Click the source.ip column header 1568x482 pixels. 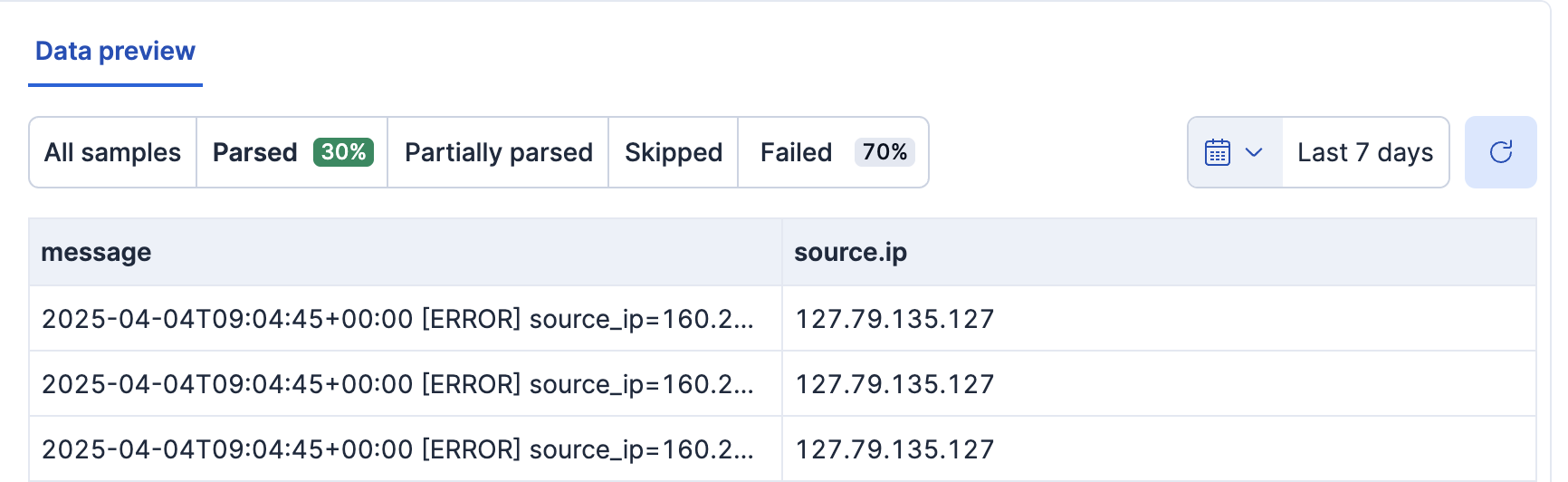[850, 253]
